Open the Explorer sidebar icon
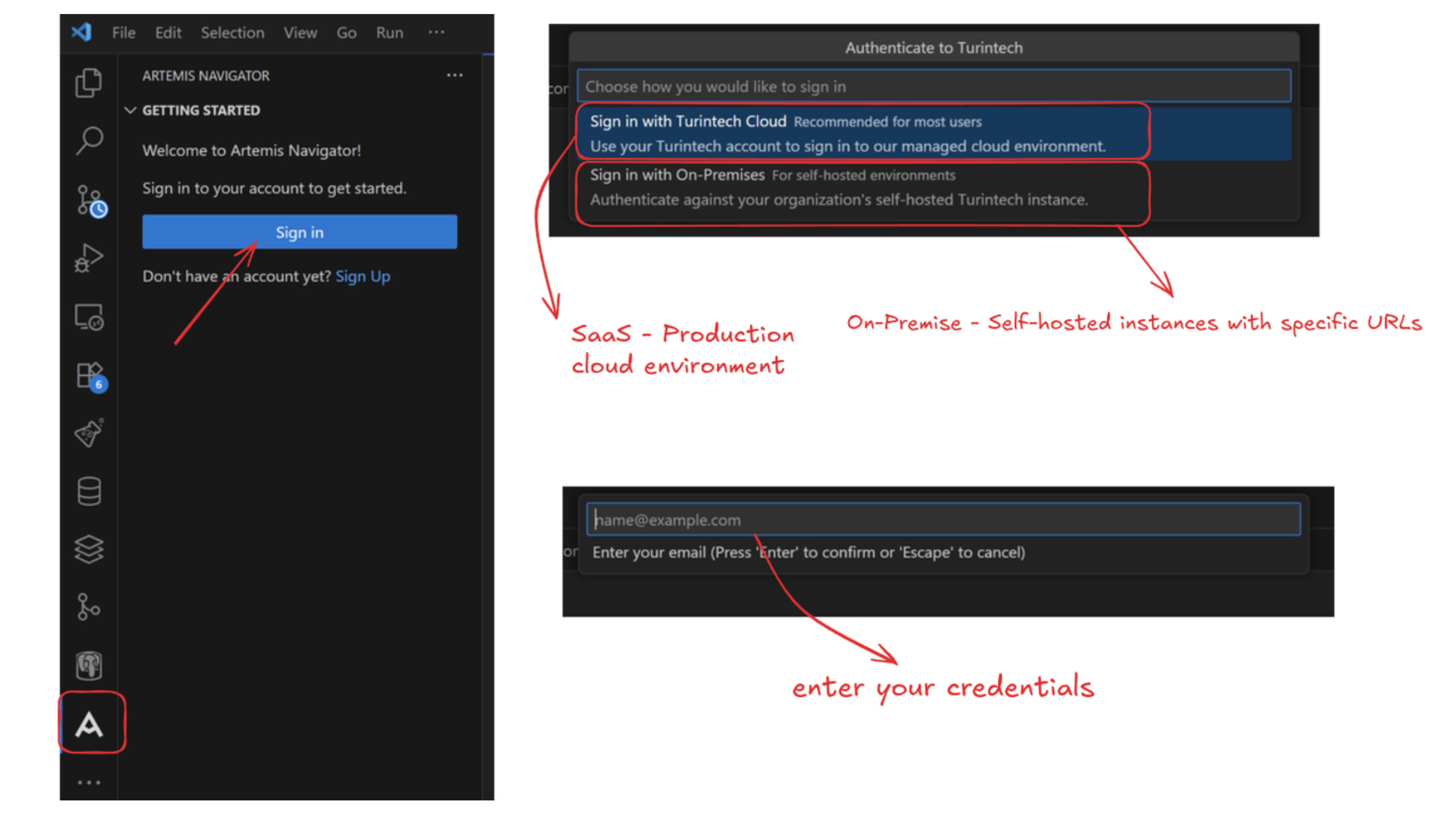 tap(89, 82)
